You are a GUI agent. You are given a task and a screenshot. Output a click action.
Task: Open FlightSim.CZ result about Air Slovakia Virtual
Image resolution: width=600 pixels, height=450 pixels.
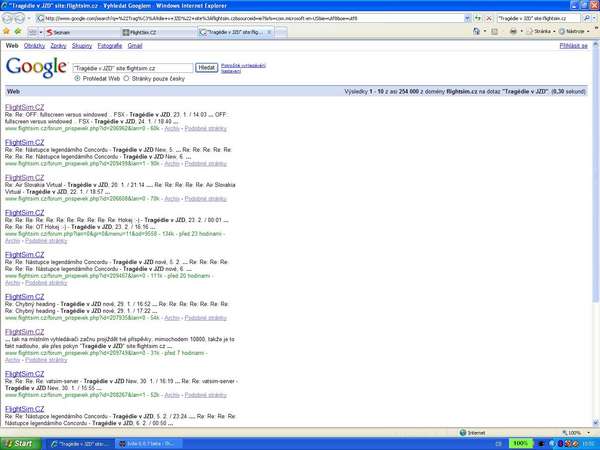coord(24,178)
